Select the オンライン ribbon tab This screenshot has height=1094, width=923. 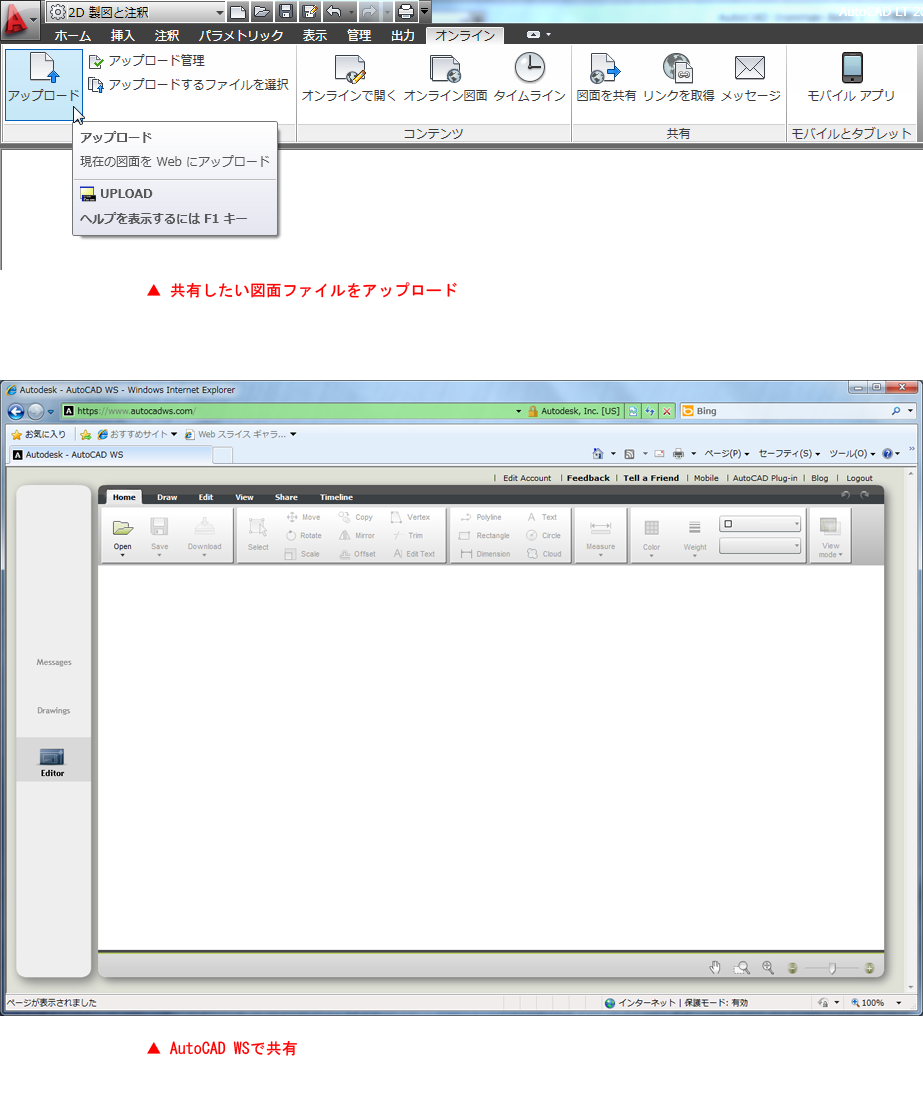click(x=465, y=35)
